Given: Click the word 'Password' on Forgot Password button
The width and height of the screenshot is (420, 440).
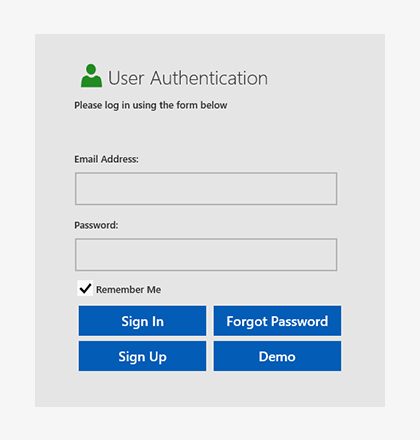Looking at the screenshot, I should tap(300, 321).
